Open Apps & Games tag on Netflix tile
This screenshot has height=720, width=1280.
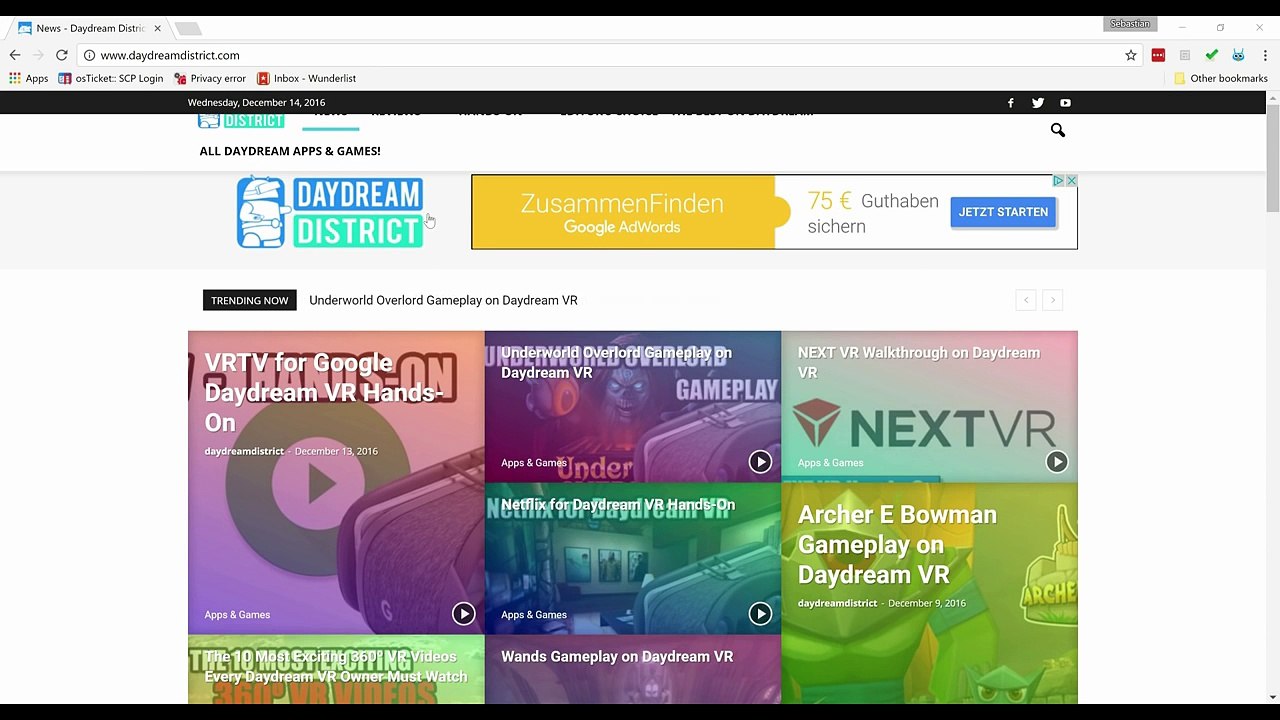click(534, 615)
